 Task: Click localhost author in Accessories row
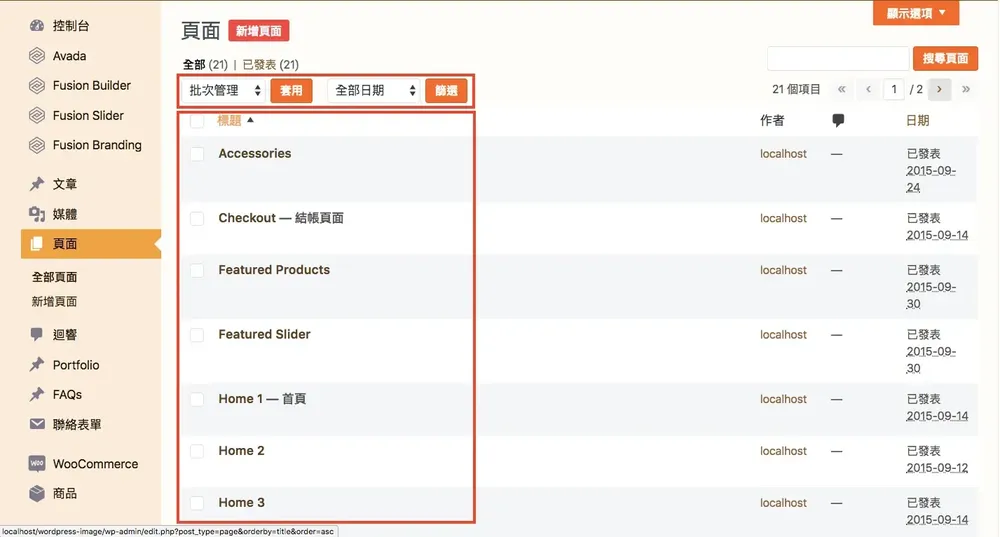point(783,154)
